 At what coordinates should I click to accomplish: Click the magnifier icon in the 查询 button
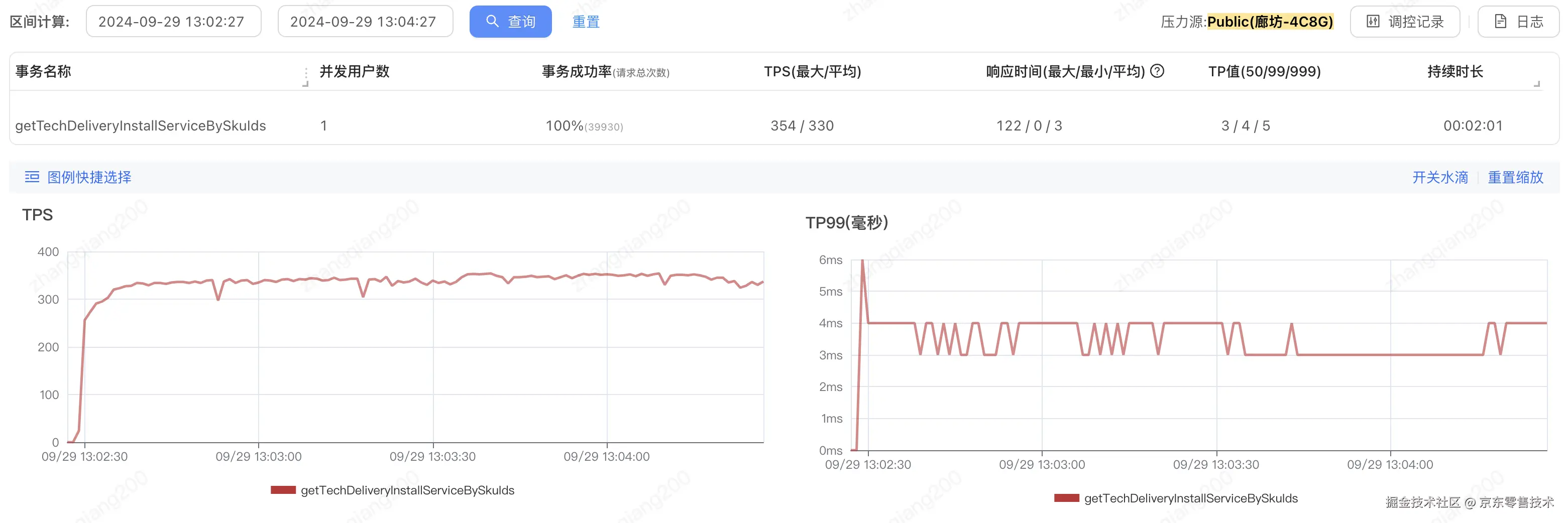click(x=492, y=21)
